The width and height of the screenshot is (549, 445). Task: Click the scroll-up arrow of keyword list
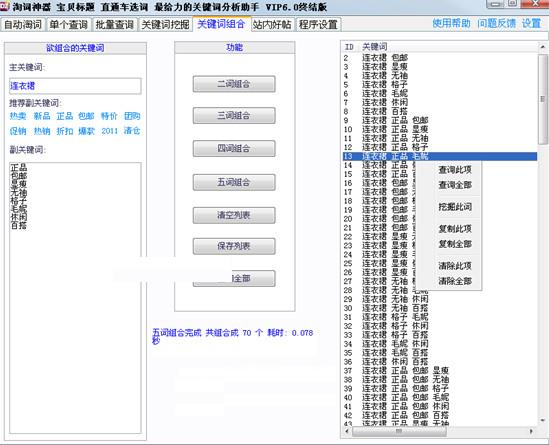tap(543, 47)
